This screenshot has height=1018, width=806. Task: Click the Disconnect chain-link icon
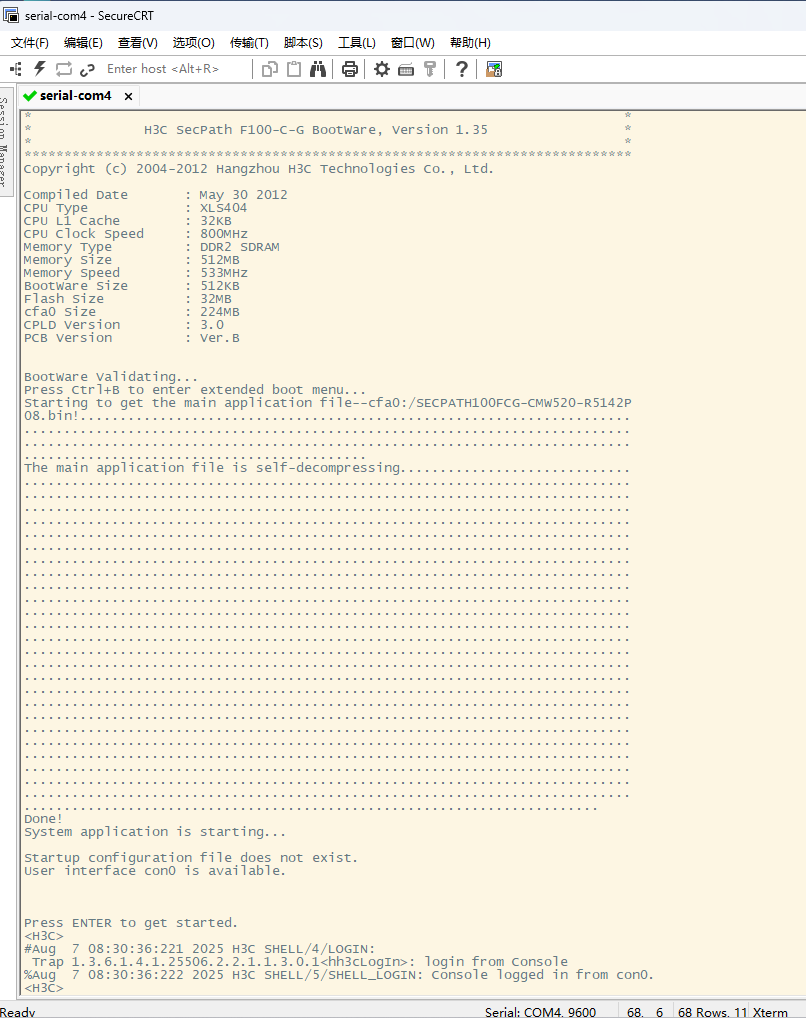click(x=87, y=69)
